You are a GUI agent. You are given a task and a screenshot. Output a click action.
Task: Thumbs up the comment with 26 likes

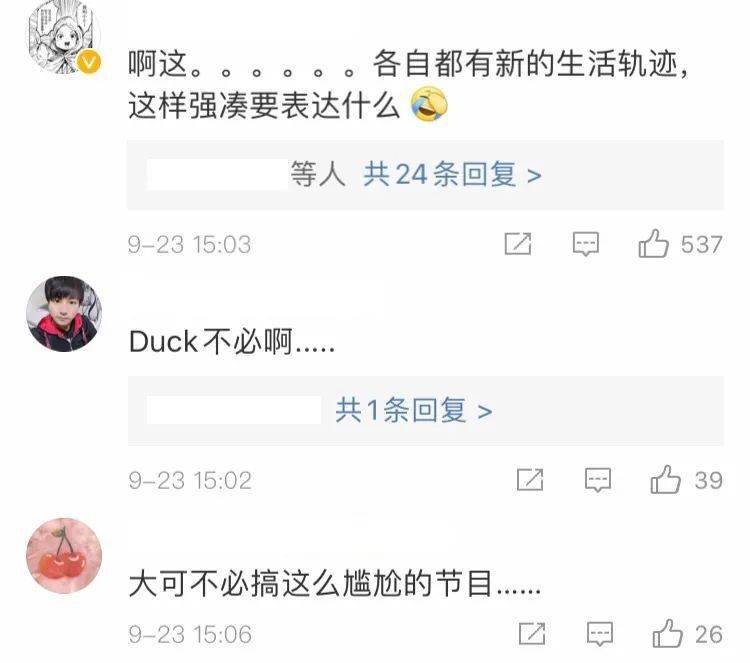[667, 633]
